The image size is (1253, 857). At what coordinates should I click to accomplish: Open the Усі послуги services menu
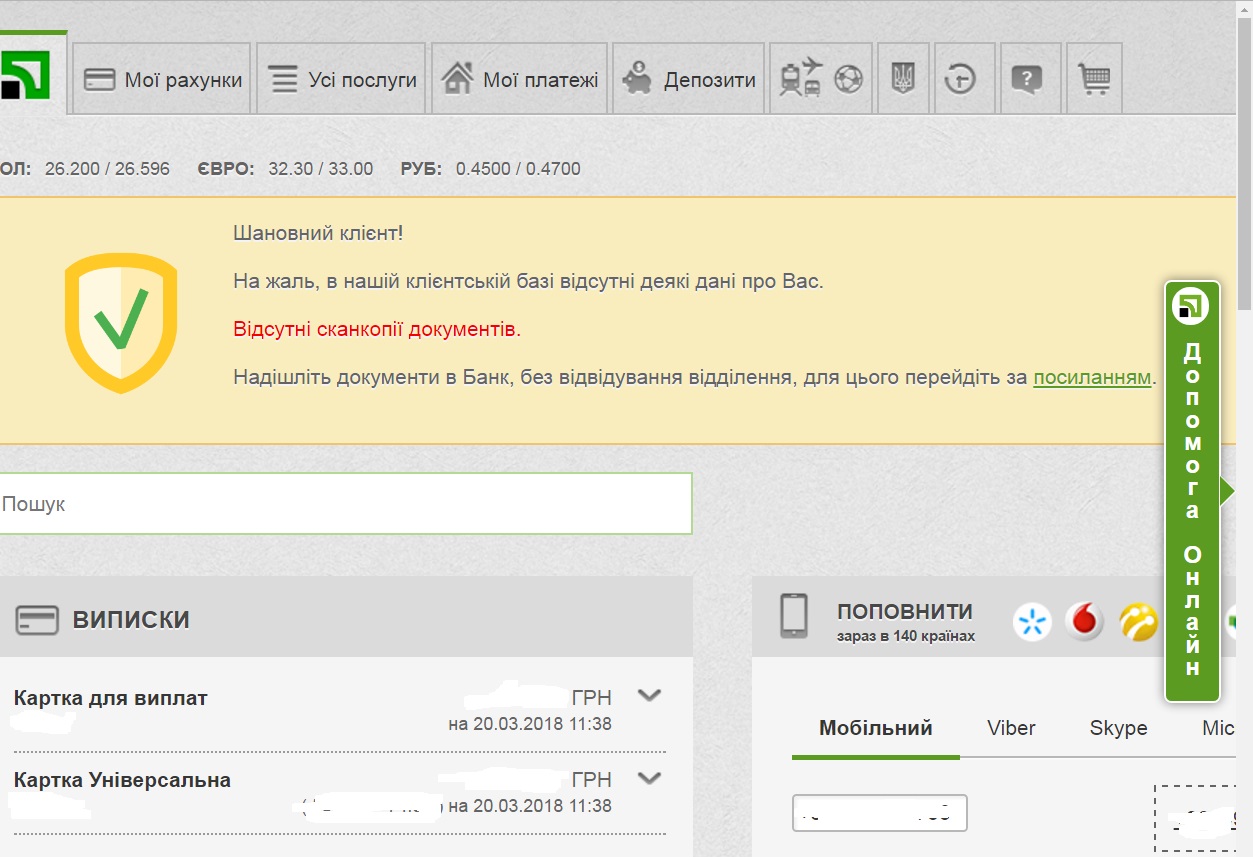pos(342,79)
